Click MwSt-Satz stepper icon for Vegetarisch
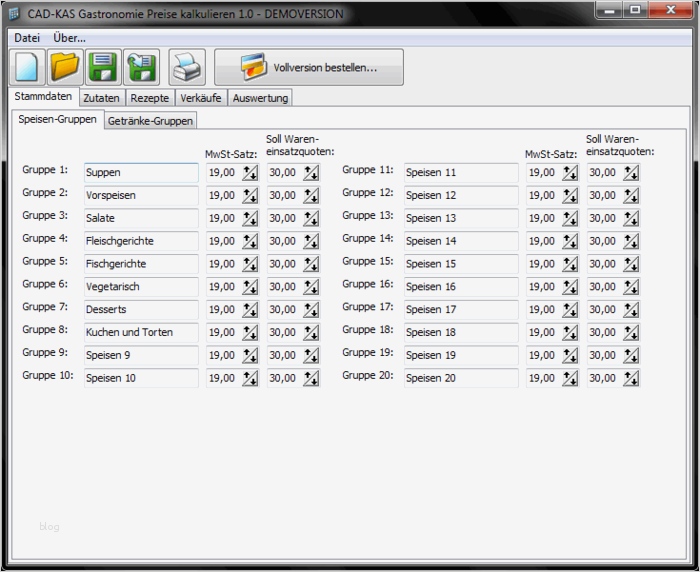 250,286
